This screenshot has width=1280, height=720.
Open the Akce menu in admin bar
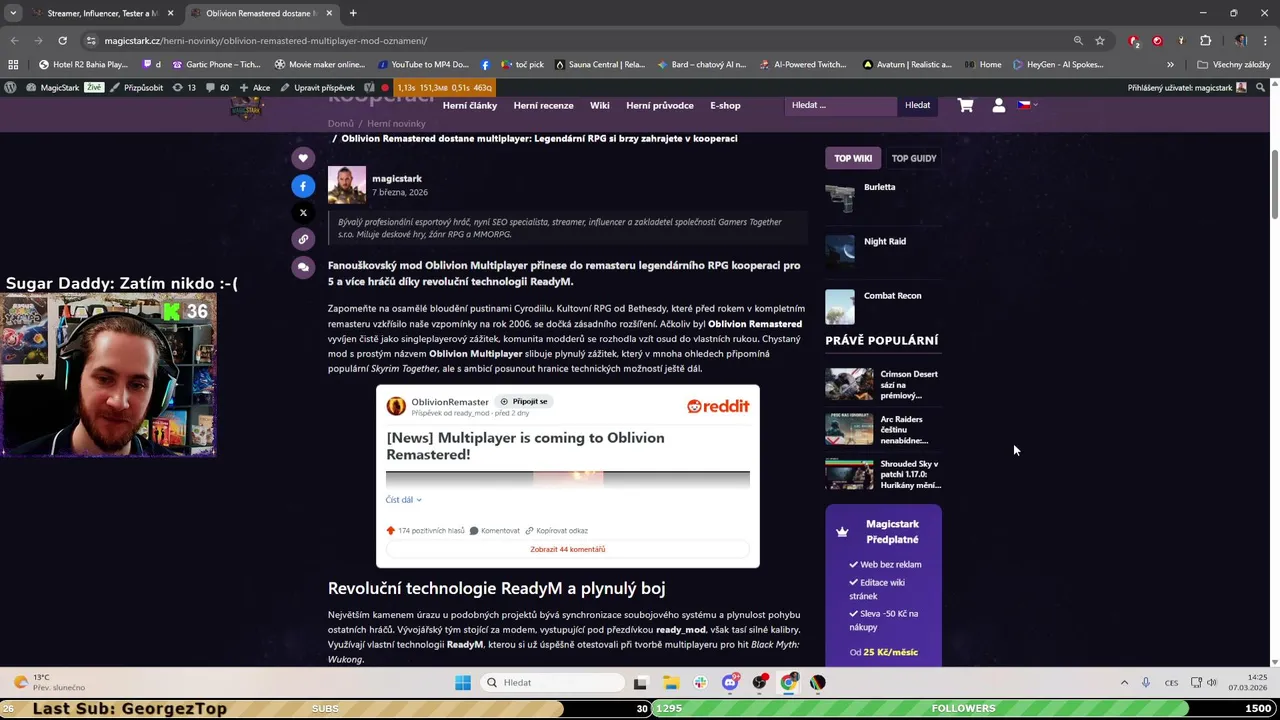(255, 87)
